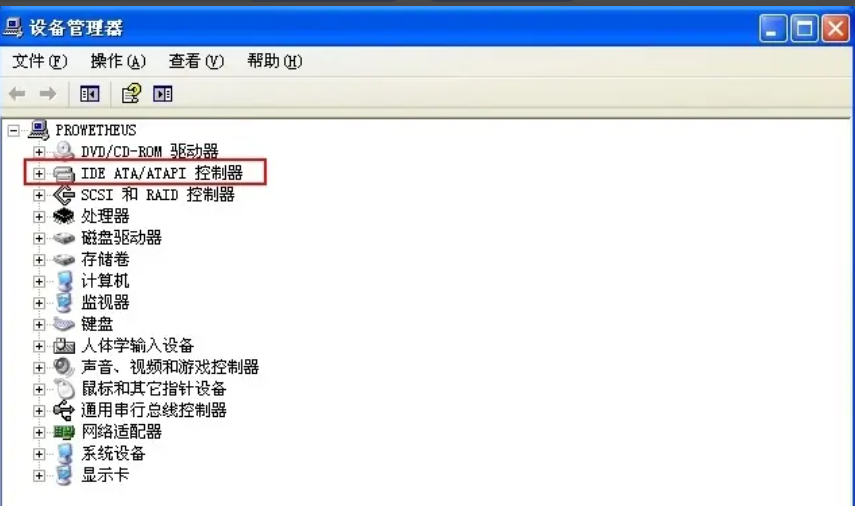Select the network adapter card icon
Viewport: 855px width, 506px height.
coord(64,432)
